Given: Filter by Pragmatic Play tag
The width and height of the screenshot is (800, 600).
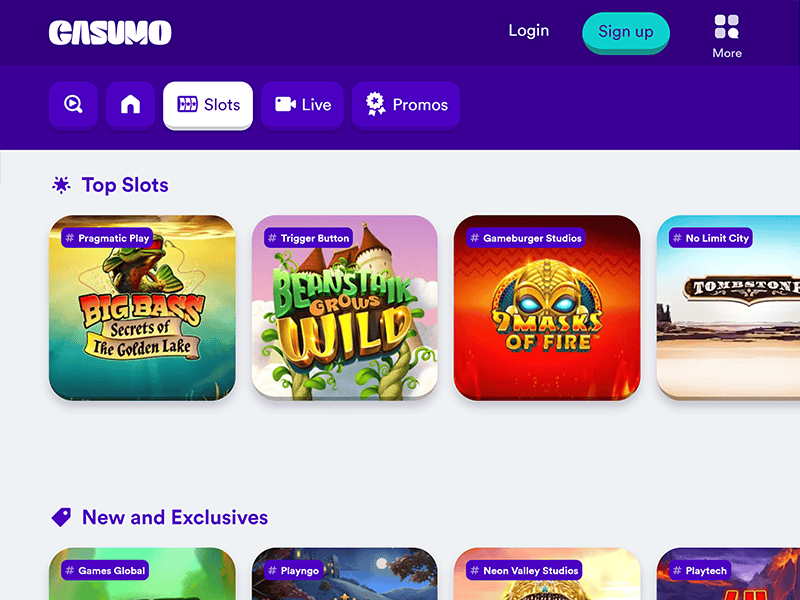Looking at the screenshot, I should click(x=107, y=238).
